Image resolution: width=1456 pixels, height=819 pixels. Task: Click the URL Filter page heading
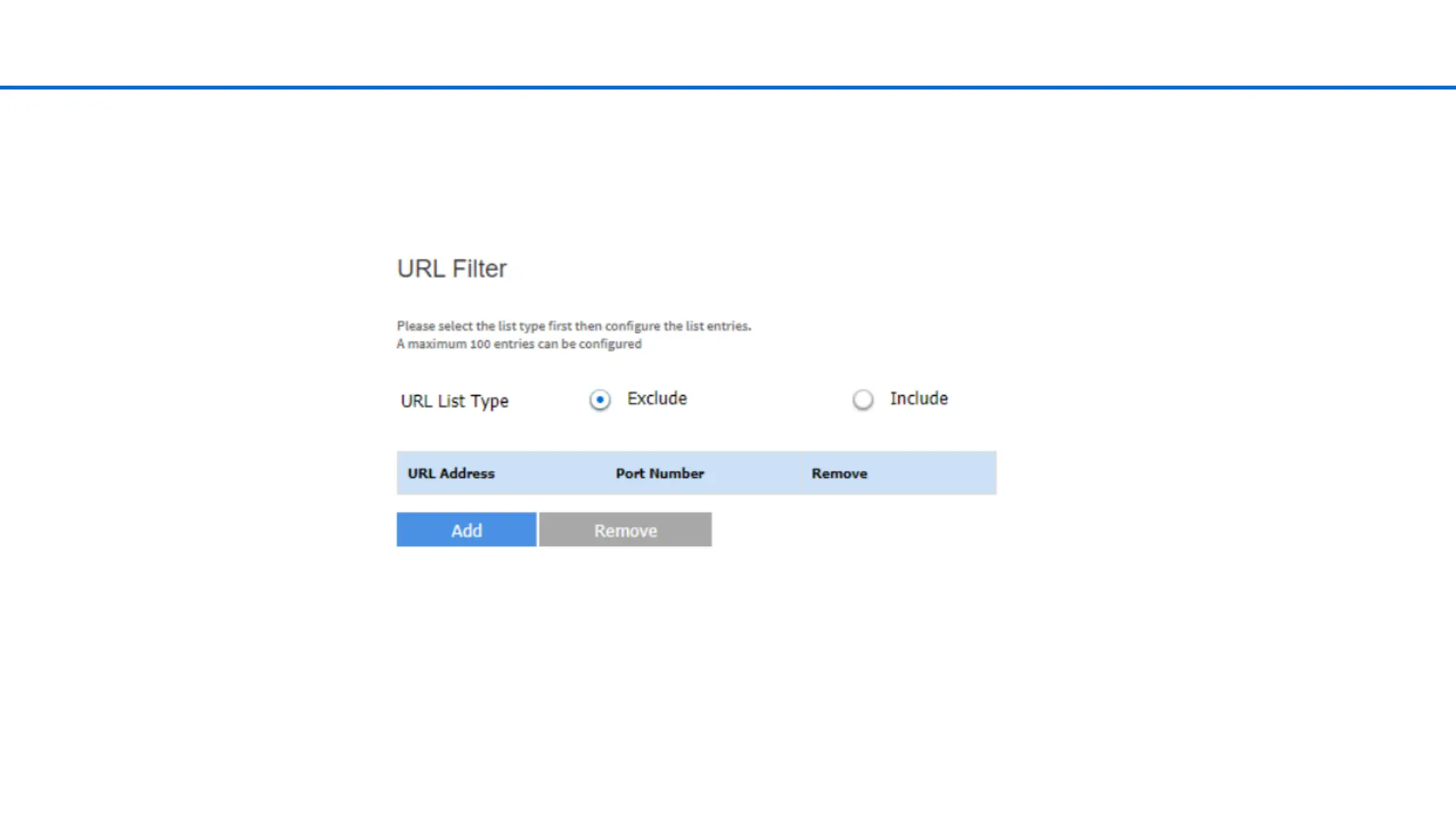(451, 268)
